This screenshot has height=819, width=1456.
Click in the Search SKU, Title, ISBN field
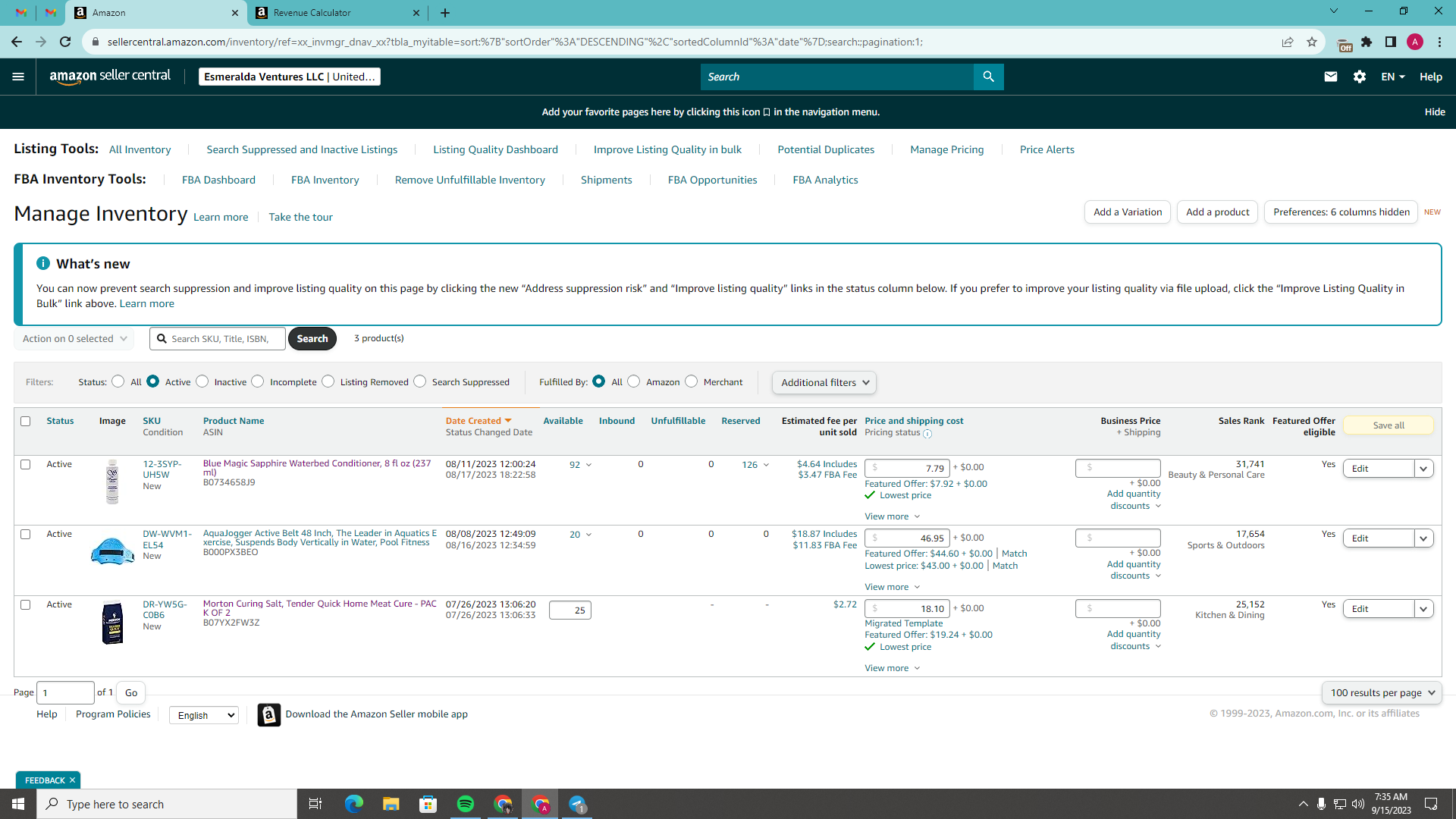[218, 339]
